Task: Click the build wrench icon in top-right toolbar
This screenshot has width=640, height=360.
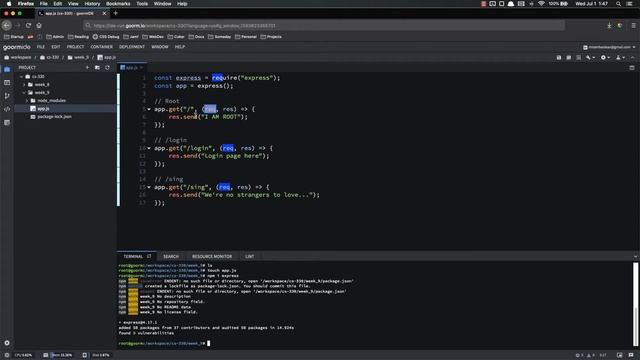Action: tap(588, 58)
